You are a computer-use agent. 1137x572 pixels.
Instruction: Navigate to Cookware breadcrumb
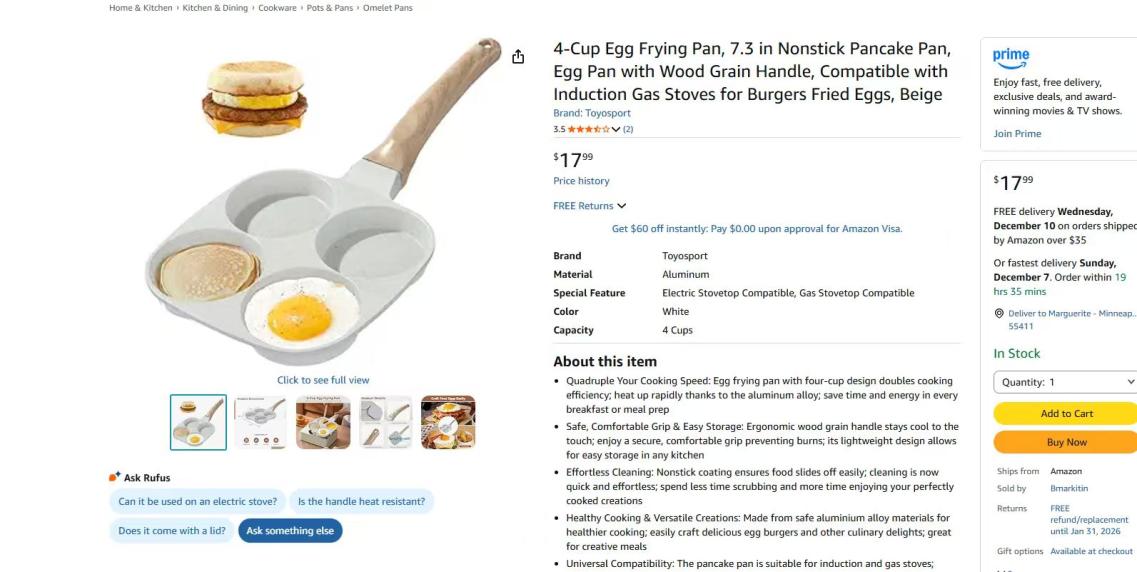tap(277, 8)
